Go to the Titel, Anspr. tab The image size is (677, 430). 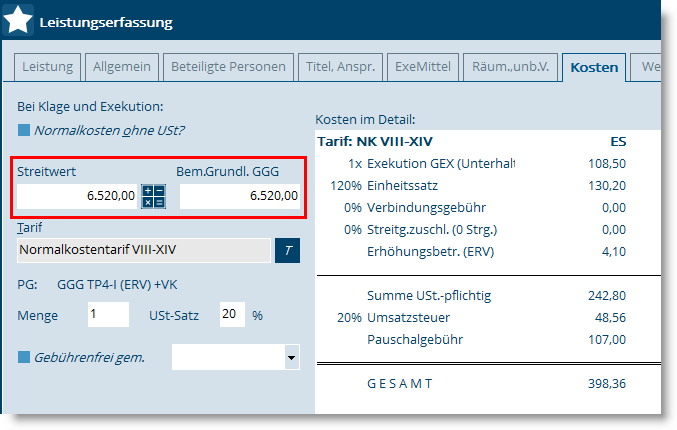point(339,67)
